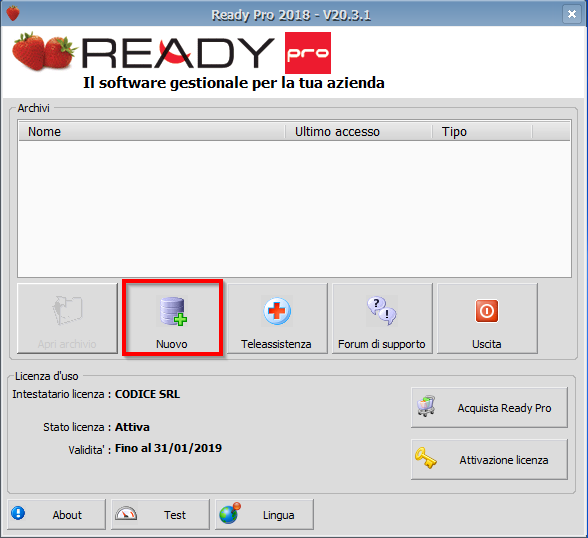588x538 pixels.
Task: Click the Nuovo button label
Action: pos(172,344)
